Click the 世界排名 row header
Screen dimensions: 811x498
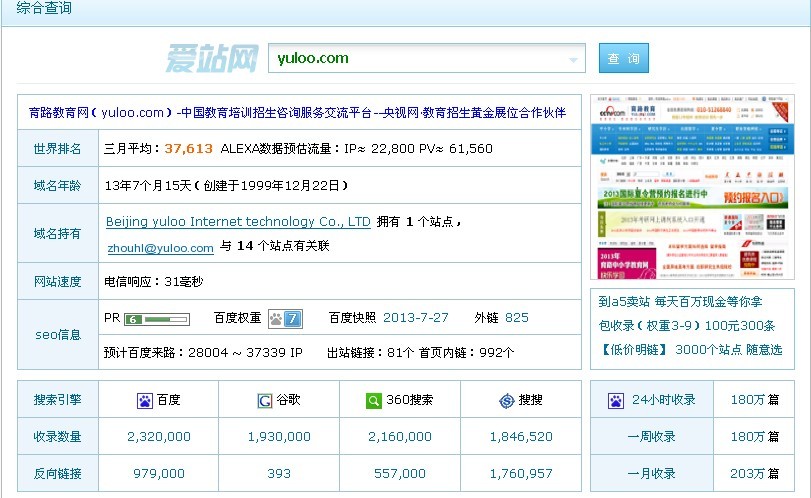[57, 148]
